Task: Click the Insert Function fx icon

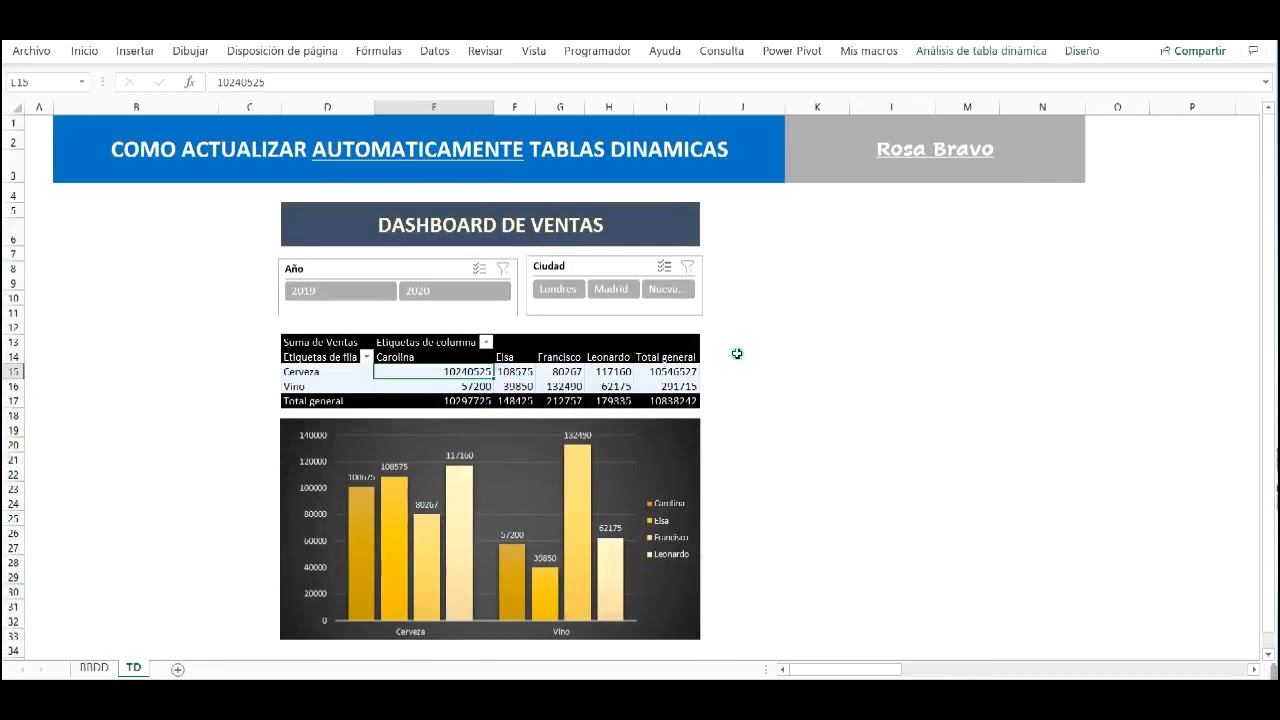Action: tap(189, 82)
